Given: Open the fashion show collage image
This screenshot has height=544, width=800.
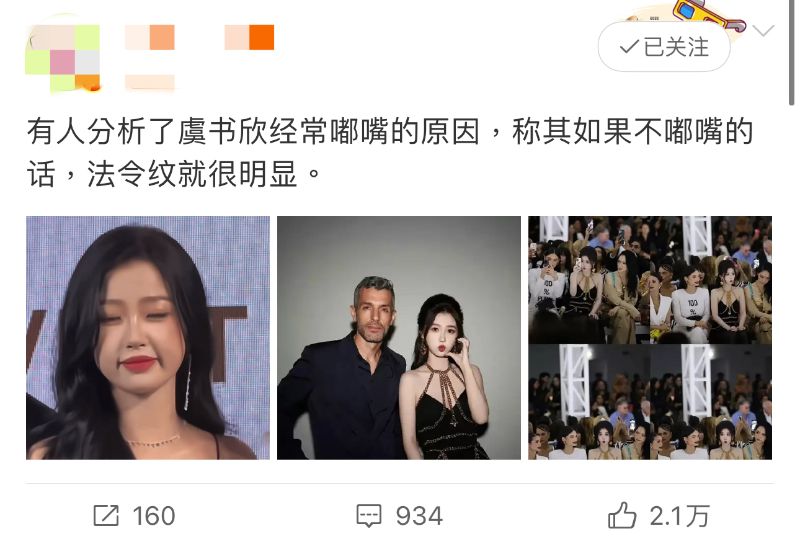Looking at the screenshot, I should coord(650,338).
